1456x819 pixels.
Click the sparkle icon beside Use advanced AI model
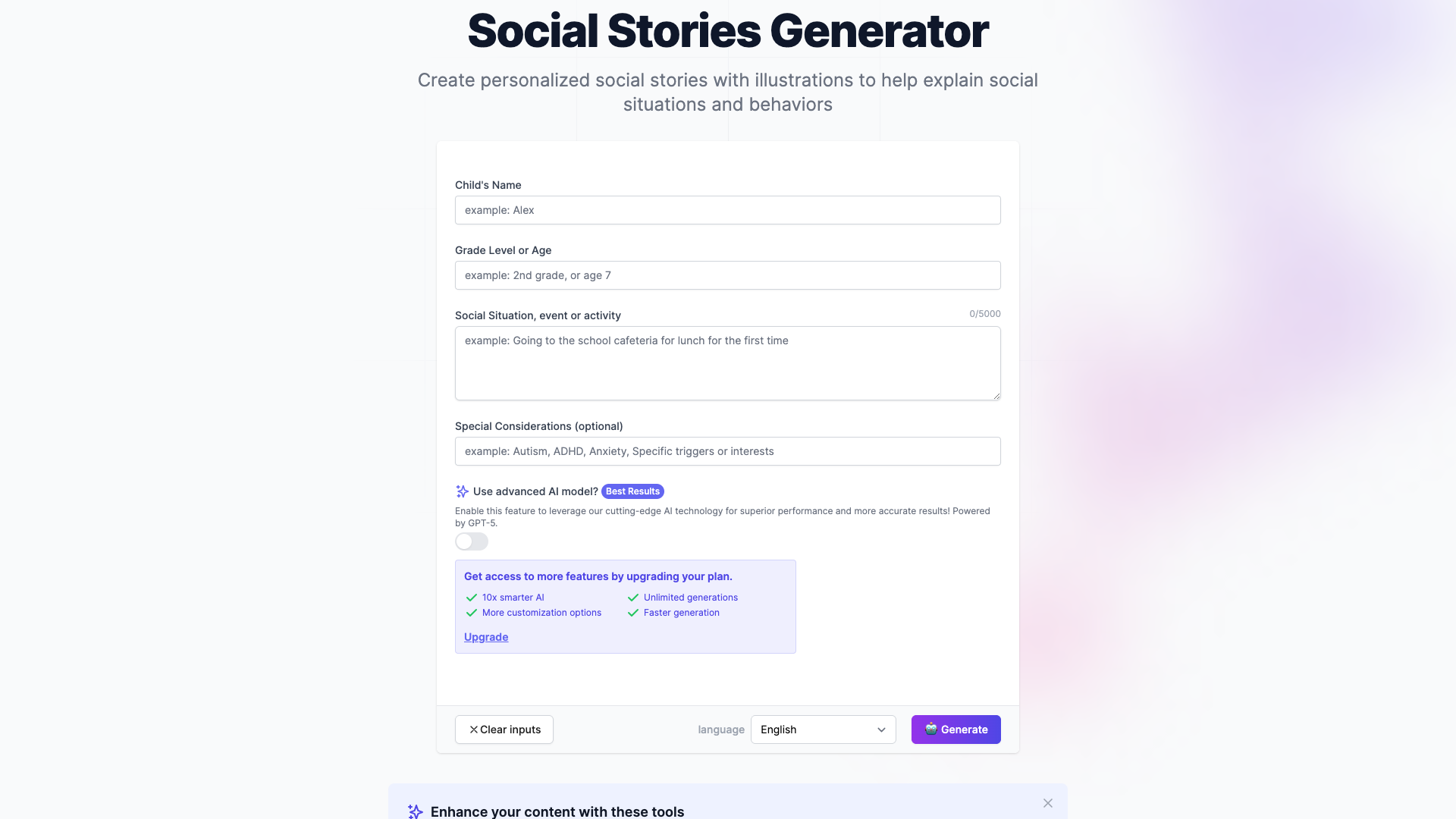click(461, 491)
